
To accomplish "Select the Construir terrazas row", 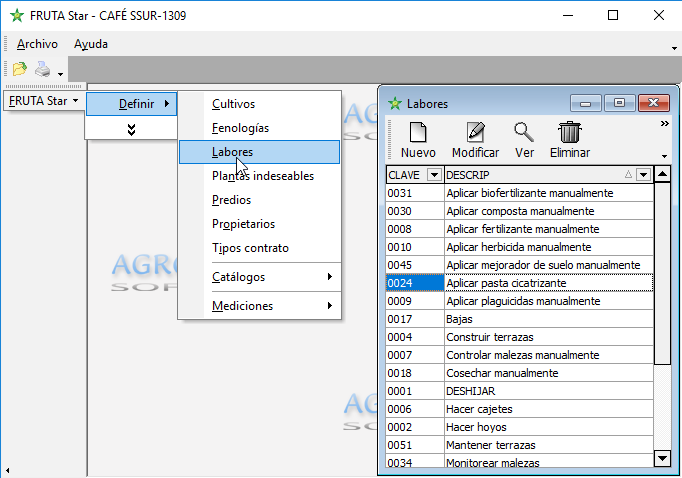I will 519,337.
